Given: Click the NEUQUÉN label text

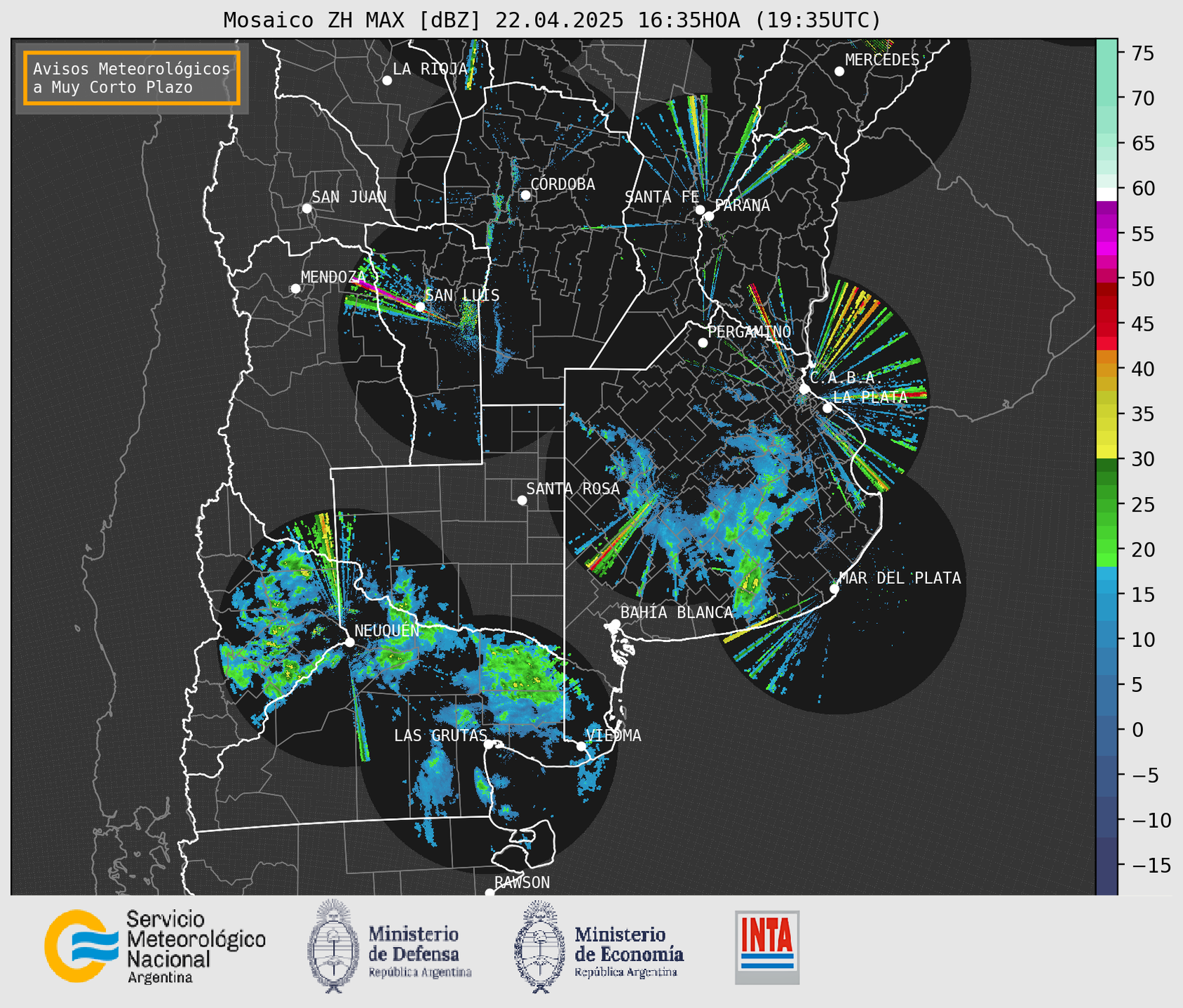Looking at the screenshot, I should [386, 630].
